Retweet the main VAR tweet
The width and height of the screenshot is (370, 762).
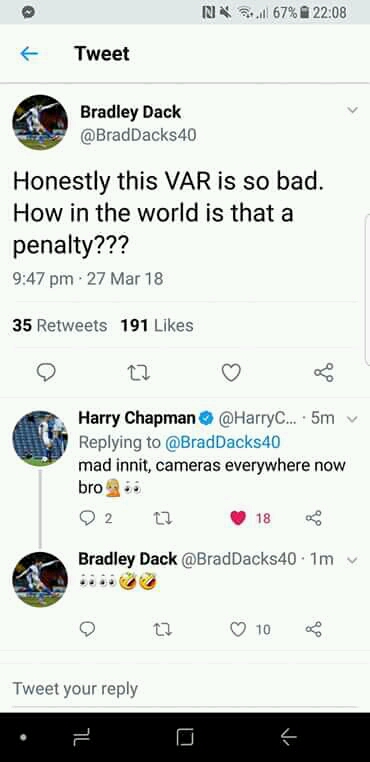[139, 373]
